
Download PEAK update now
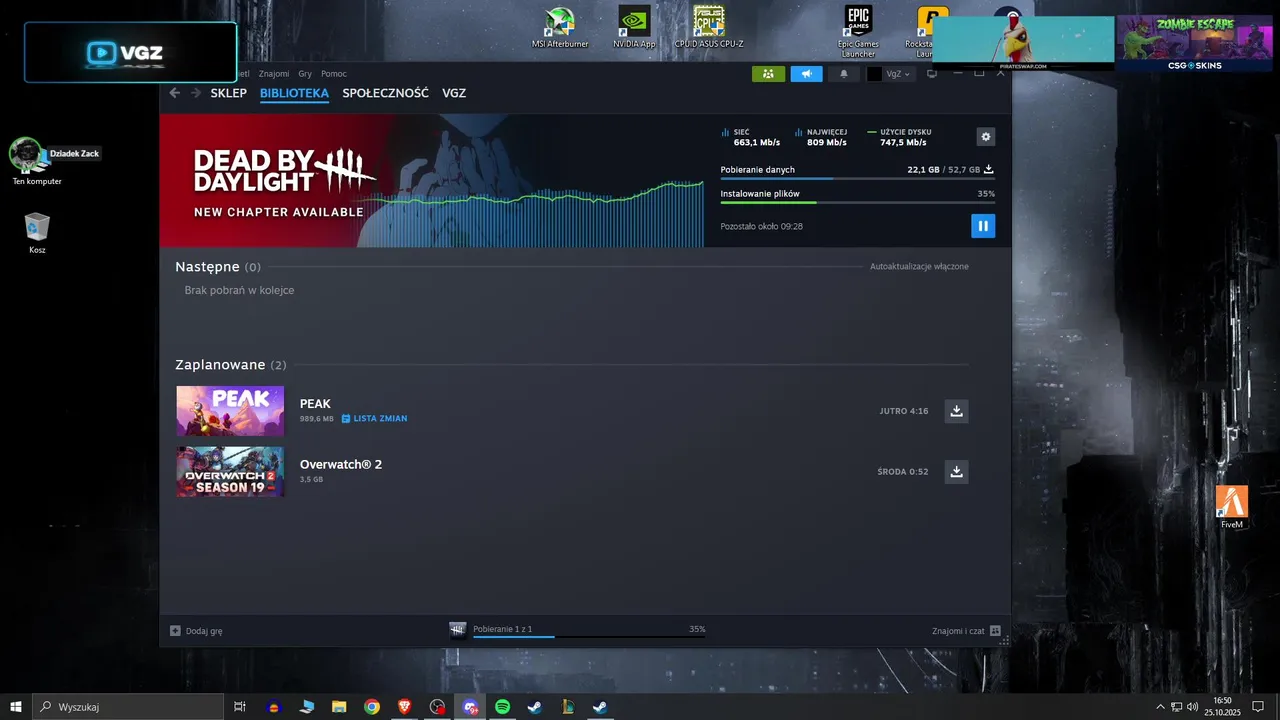pos(956,411)
